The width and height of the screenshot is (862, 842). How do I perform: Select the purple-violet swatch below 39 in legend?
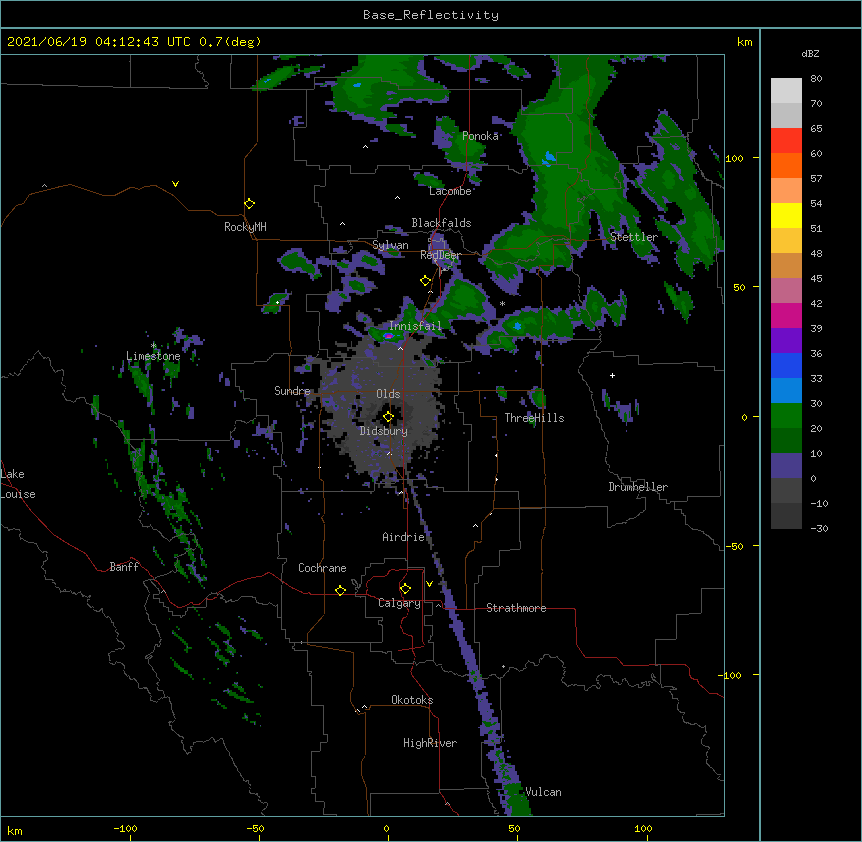(786, 341)
